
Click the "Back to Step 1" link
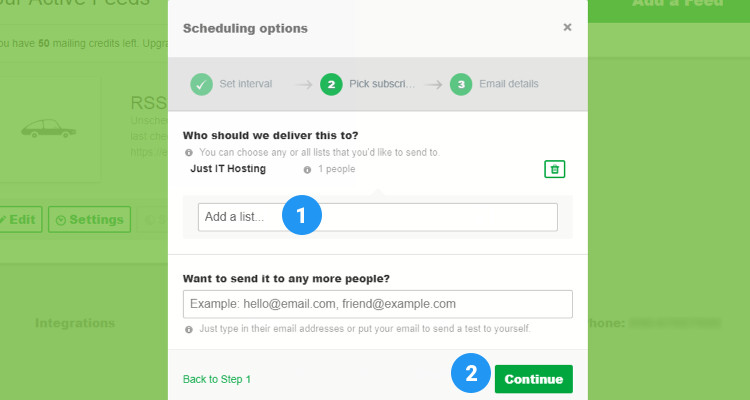tap(217, 380)
